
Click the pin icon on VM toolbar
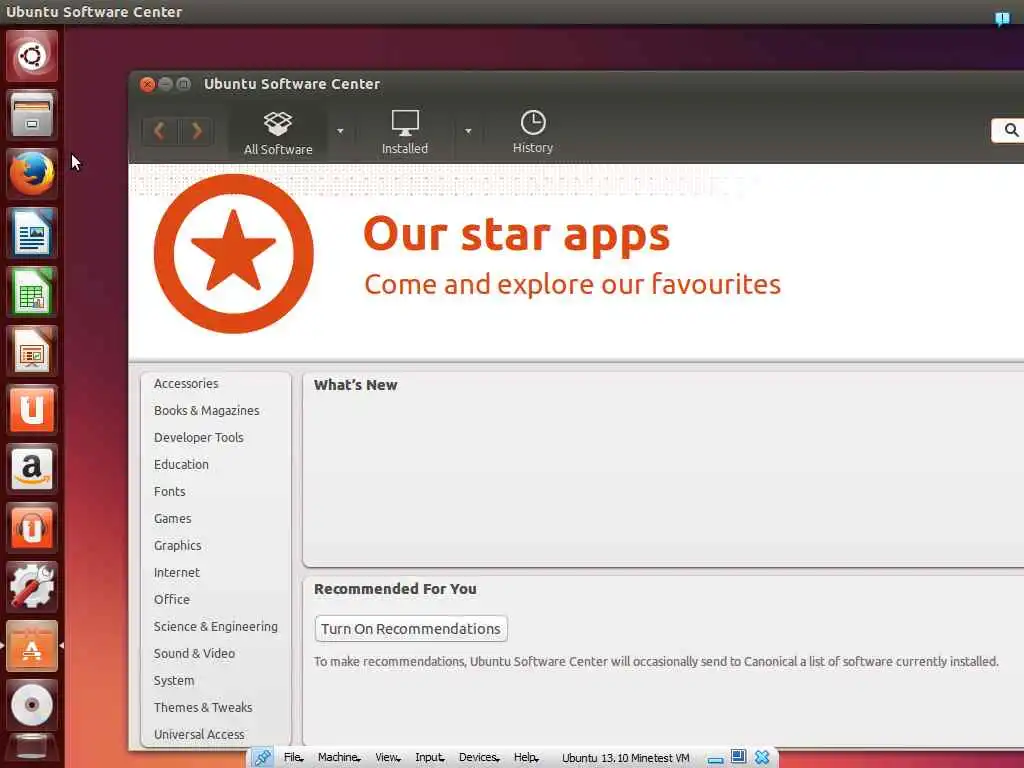tap(263, 758)
